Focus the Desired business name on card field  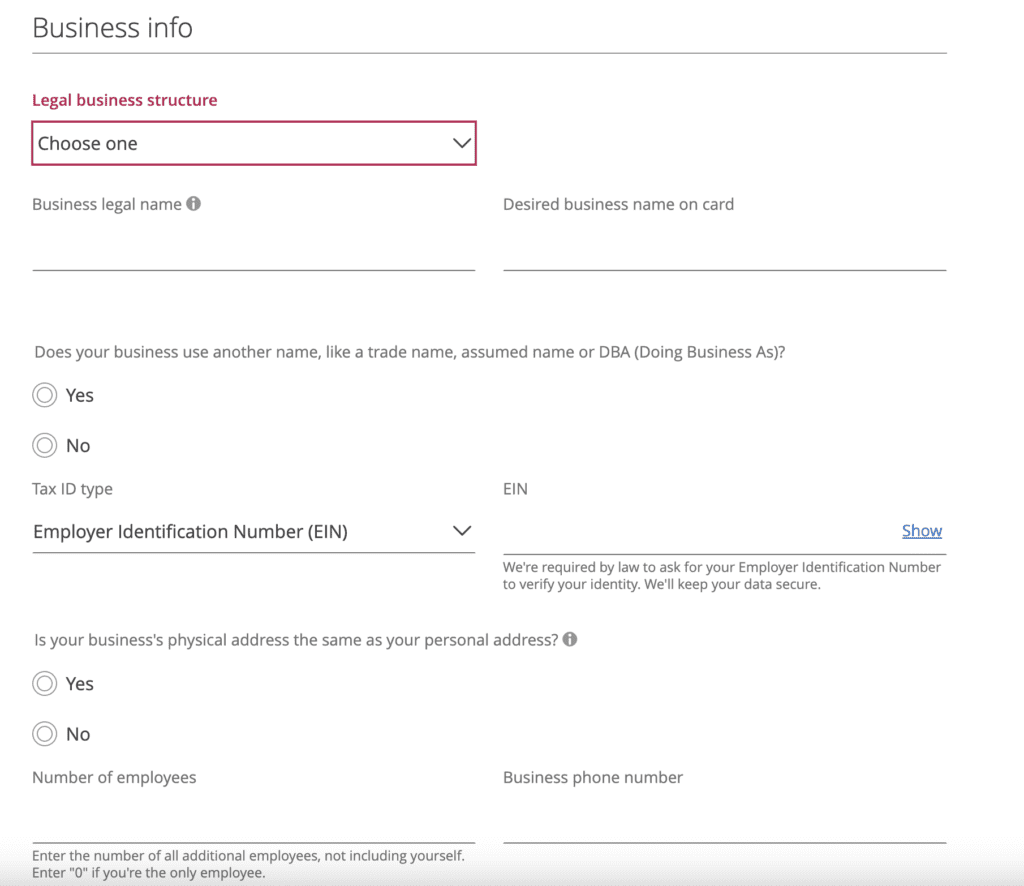tap(724, 250)
